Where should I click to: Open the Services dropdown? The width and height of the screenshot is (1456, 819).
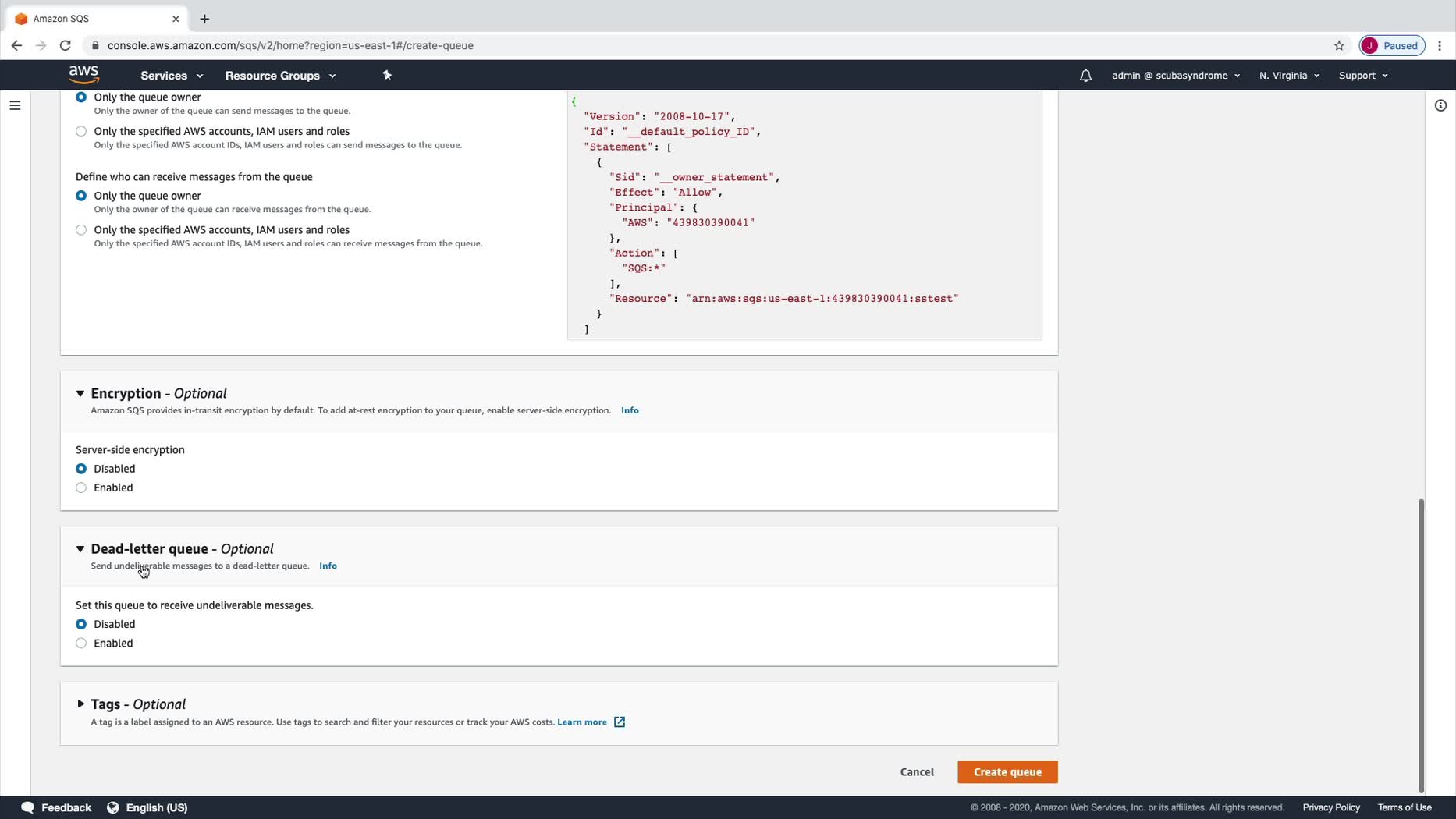172,76
